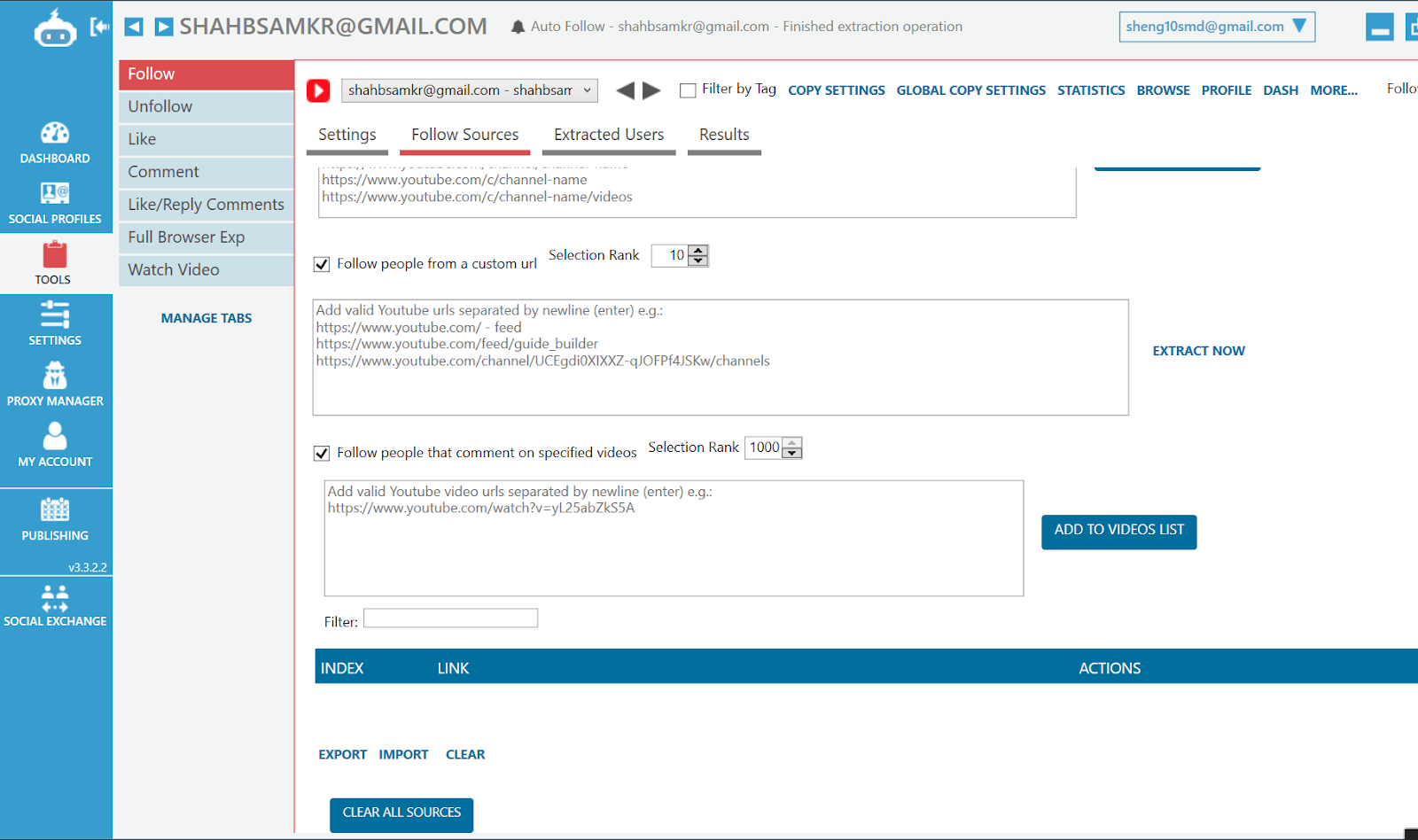Go to previous account with left arrow

tap(134, 27)
